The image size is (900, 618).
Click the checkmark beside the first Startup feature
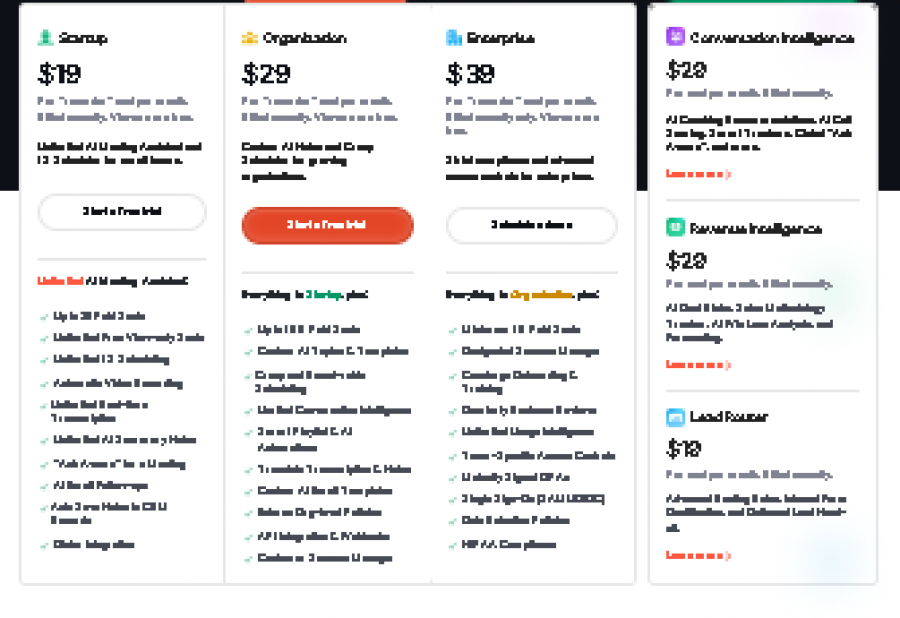[44, 316]
